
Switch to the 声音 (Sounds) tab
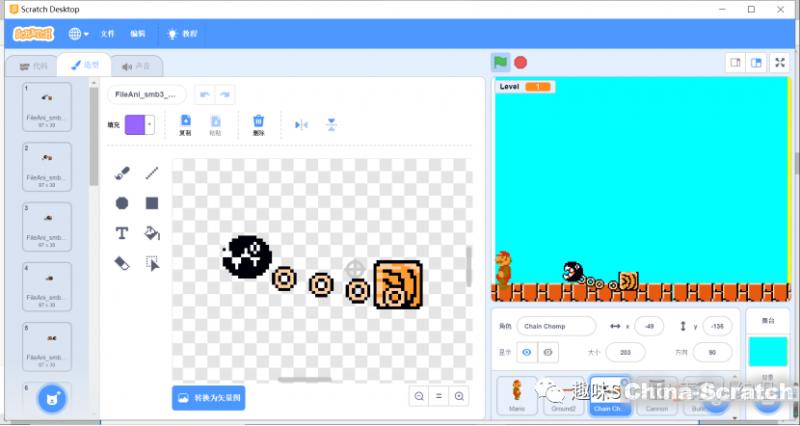(x=136, y=66)
